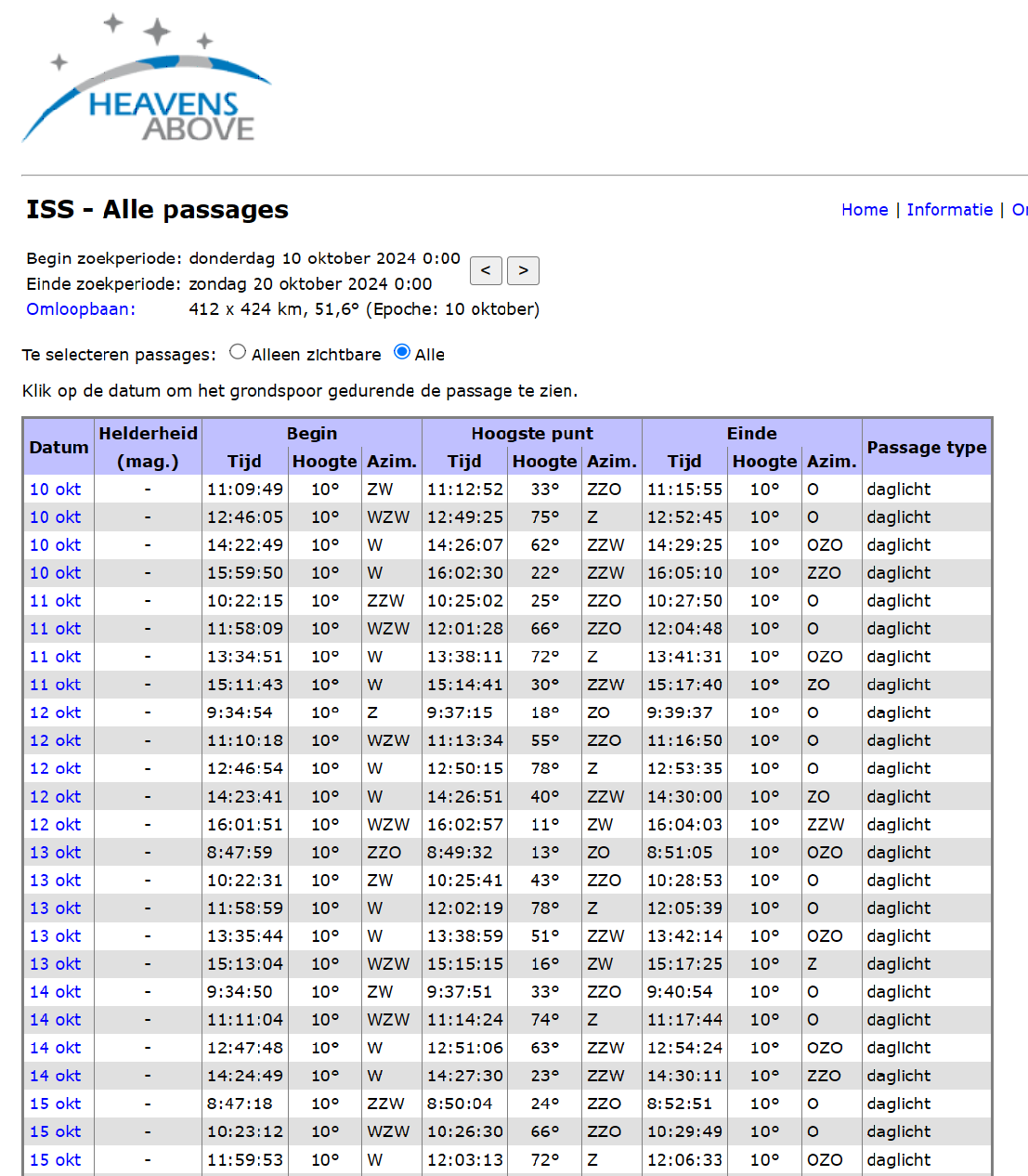Open the 12 okt pass at 9:34:54

coord(55,712)
